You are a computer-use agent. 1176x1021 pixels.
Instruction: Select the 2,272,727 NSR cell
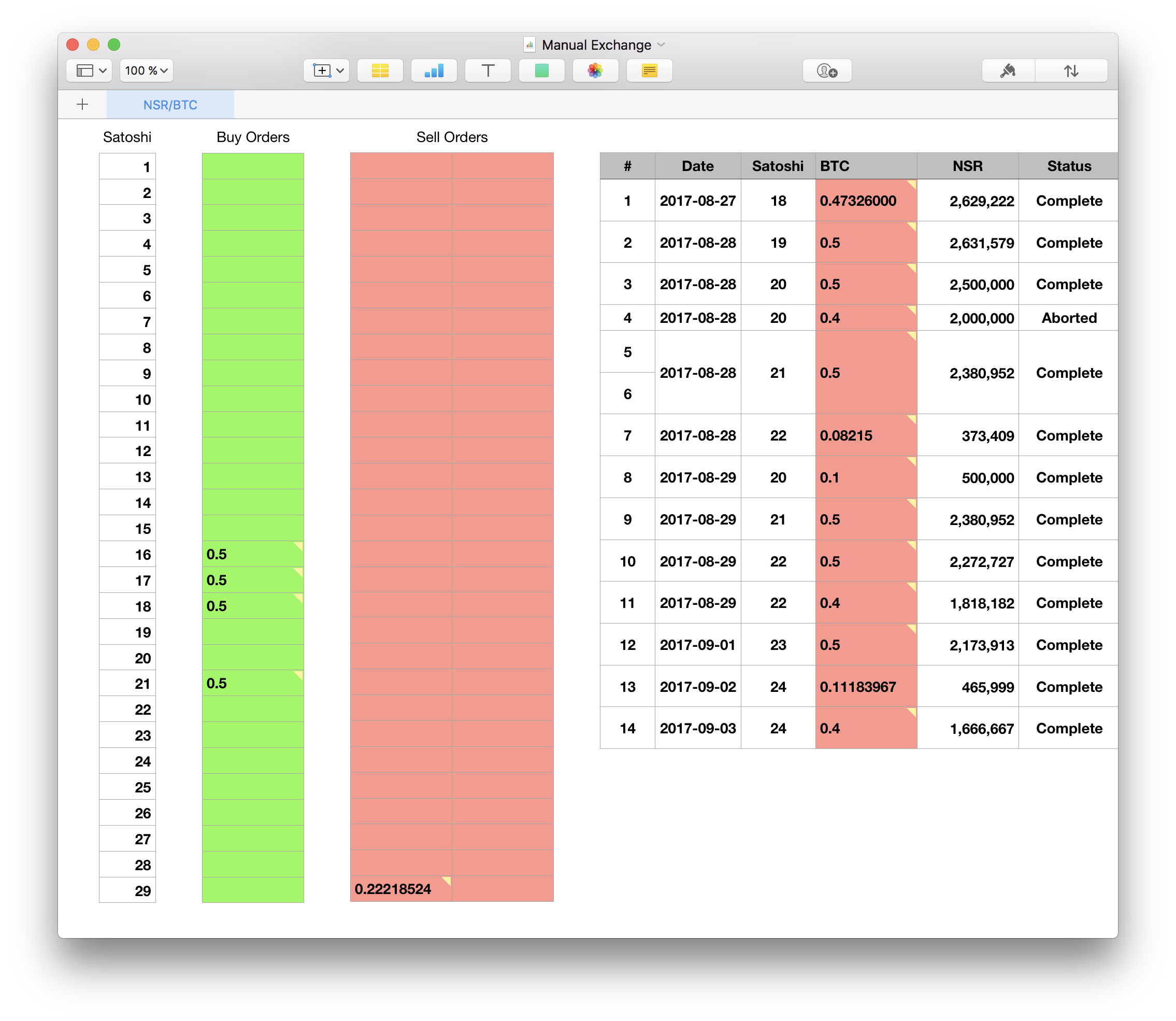click(x=968, y=561)
